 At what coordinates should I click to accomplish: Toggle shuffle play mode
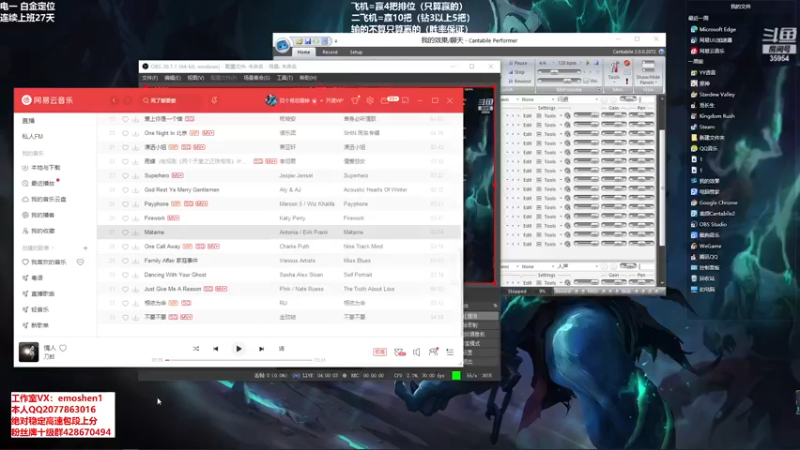(196, 349)
